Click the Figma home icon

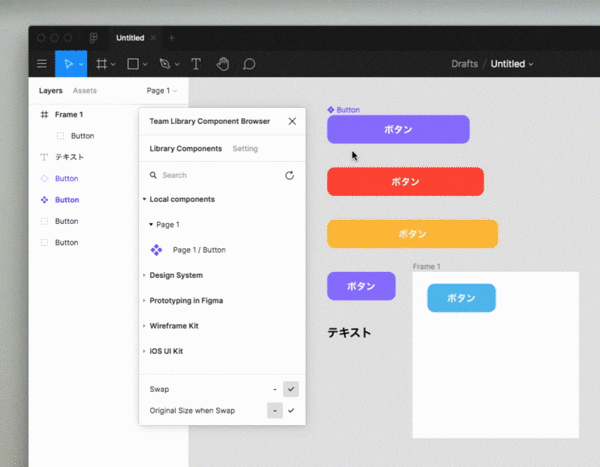(93, 38)
